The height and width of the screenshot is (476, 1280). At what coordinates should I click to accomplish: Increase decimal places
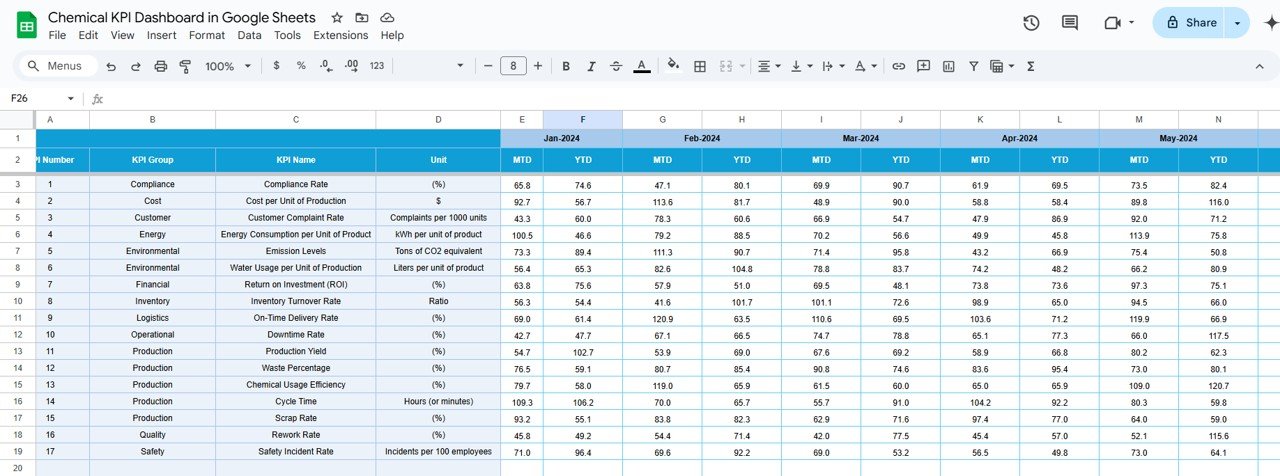tap(351, 66)
